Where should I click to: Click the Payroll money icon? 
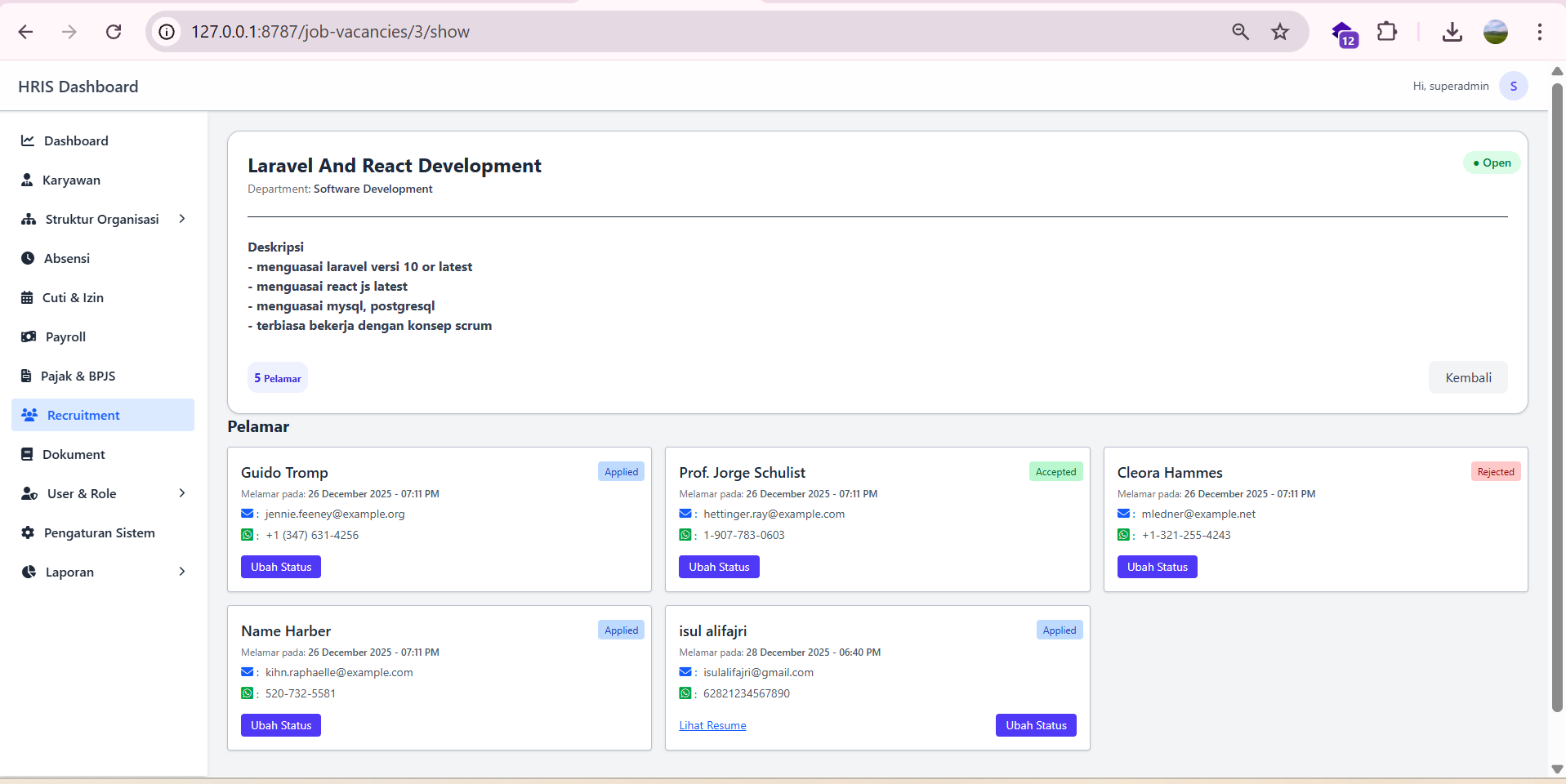coord(29,336)
